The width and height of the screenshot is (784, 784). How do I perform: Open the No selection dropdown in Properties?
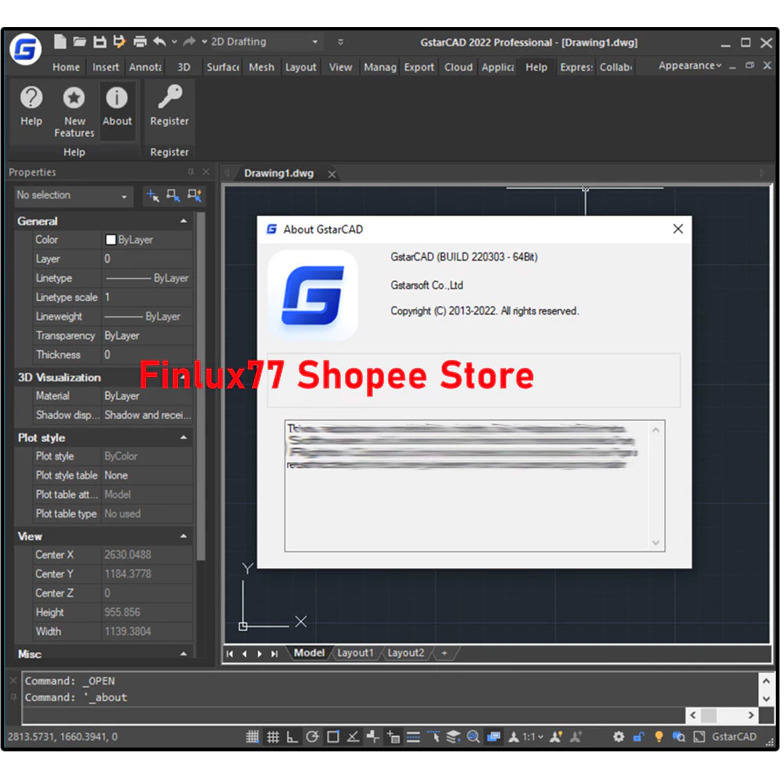pyautogui.click(x=72, y=196)
